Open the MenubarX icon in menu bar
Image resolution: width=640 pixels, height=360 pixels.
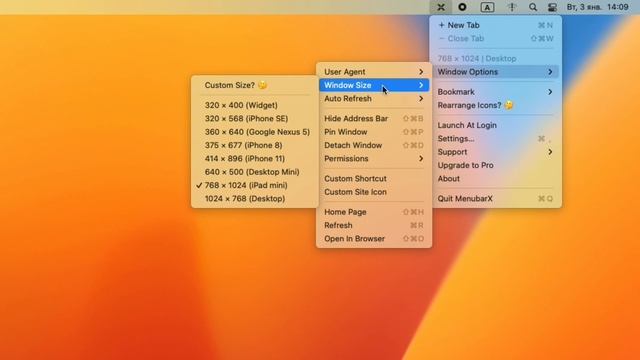tap(441, 7)
